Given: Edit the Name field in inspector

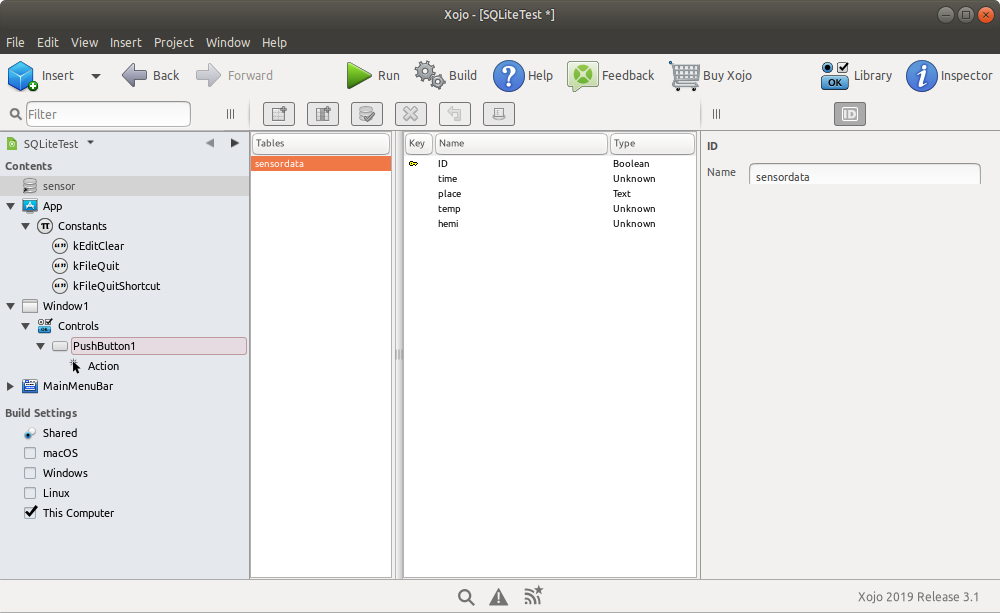Looking at the screenshot, I should click(865, 175).
